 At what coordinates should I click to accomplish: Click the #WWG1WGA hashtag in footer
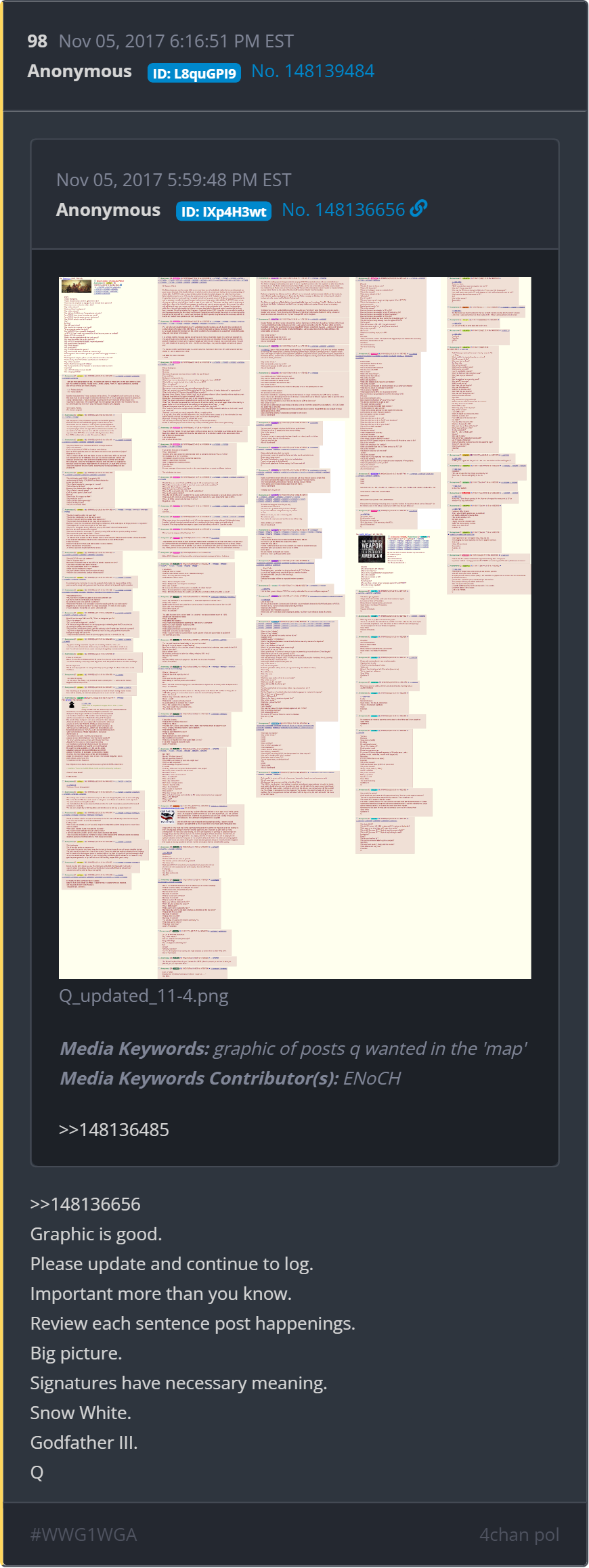tap(84, 1534)
